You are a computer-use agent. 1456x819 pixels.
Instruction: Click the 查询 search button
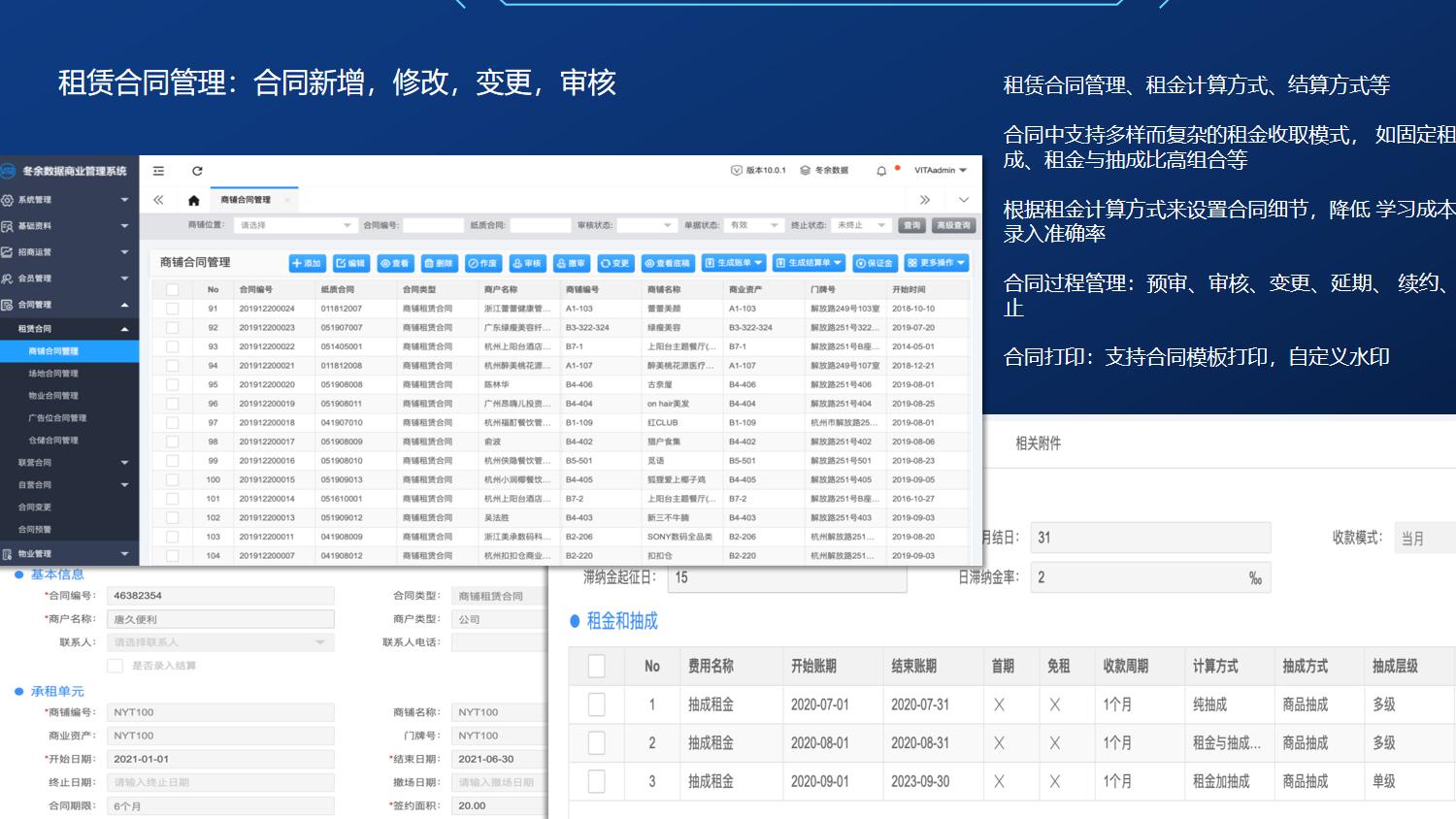[912, 224]
